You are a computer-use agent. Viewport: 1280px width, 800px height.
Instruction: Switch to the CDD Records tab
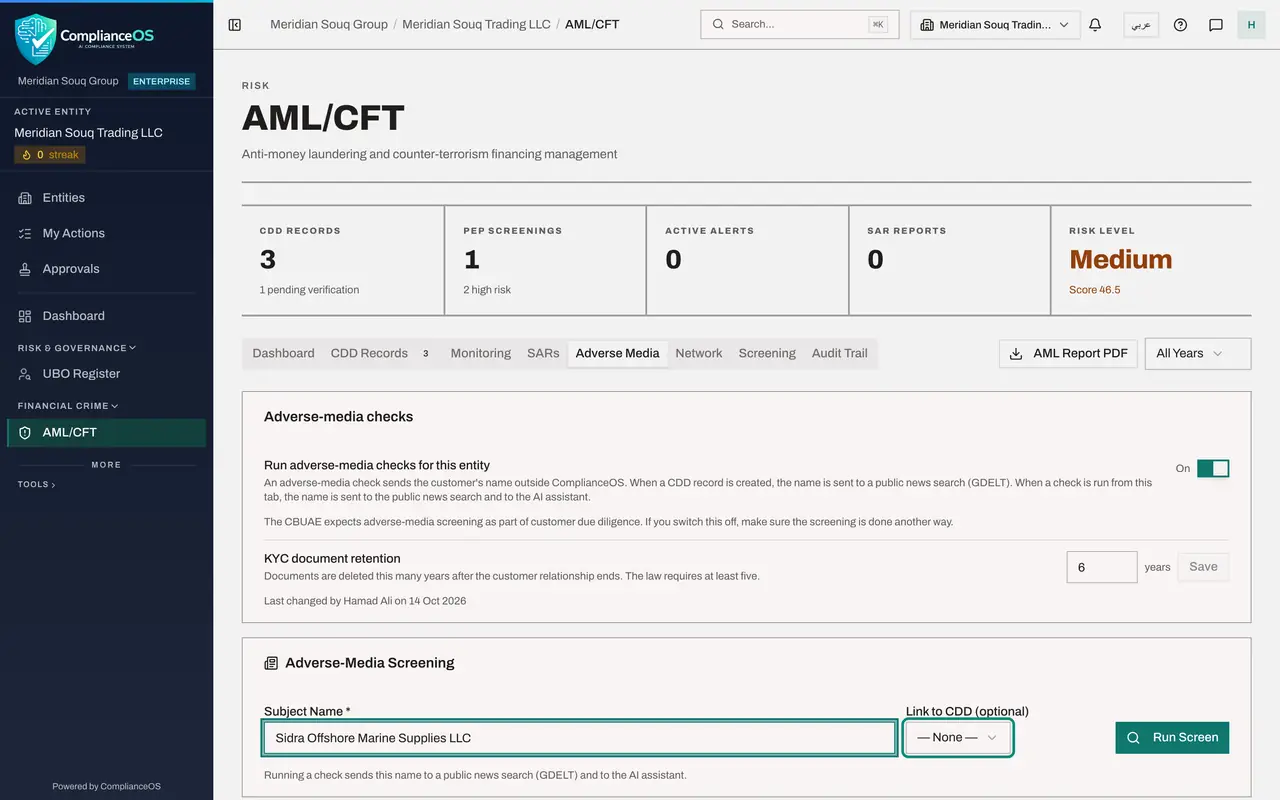pyautogui.click(x=381, y=353)
